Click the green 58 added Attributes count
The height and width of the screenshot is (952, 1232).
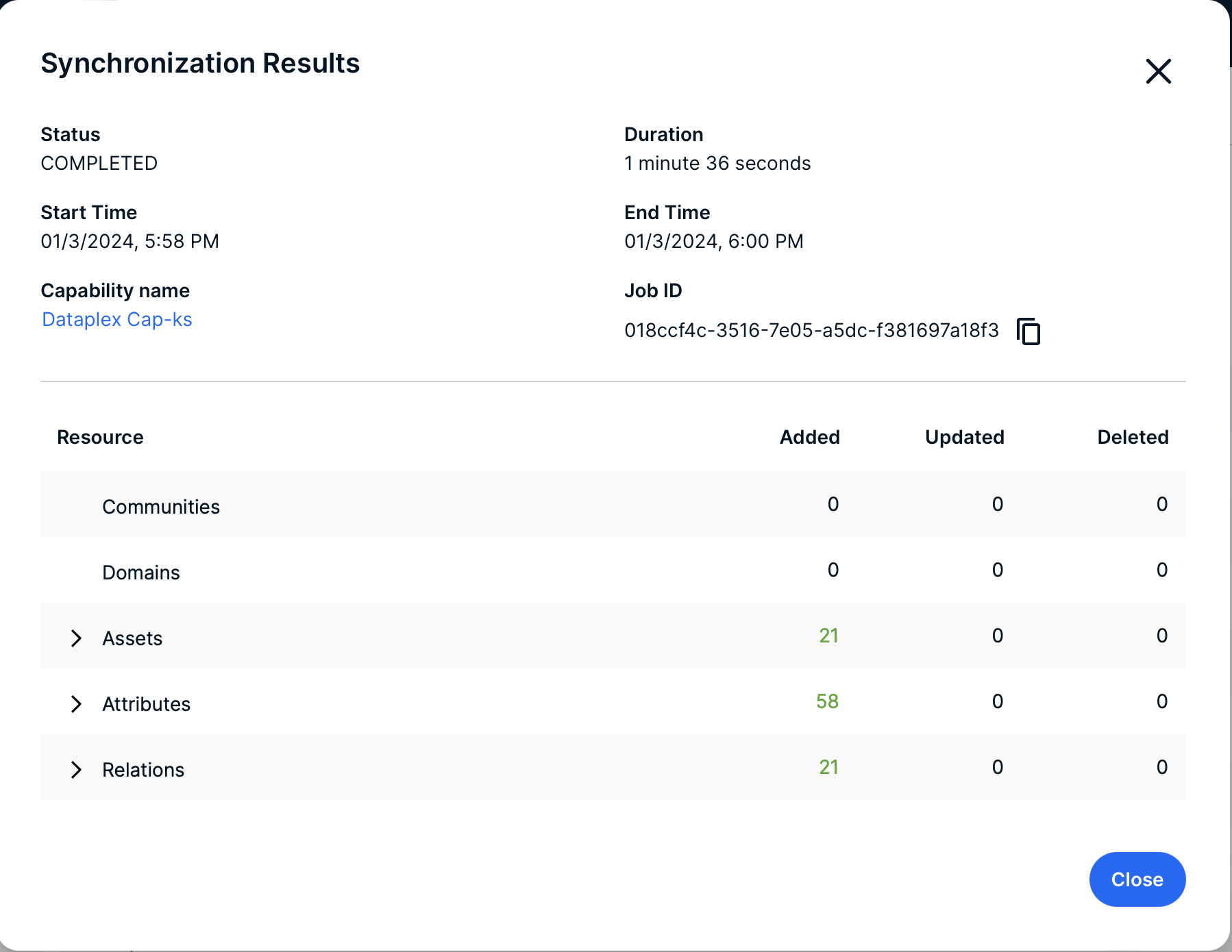pyautogui.click(x=827, y=701)
